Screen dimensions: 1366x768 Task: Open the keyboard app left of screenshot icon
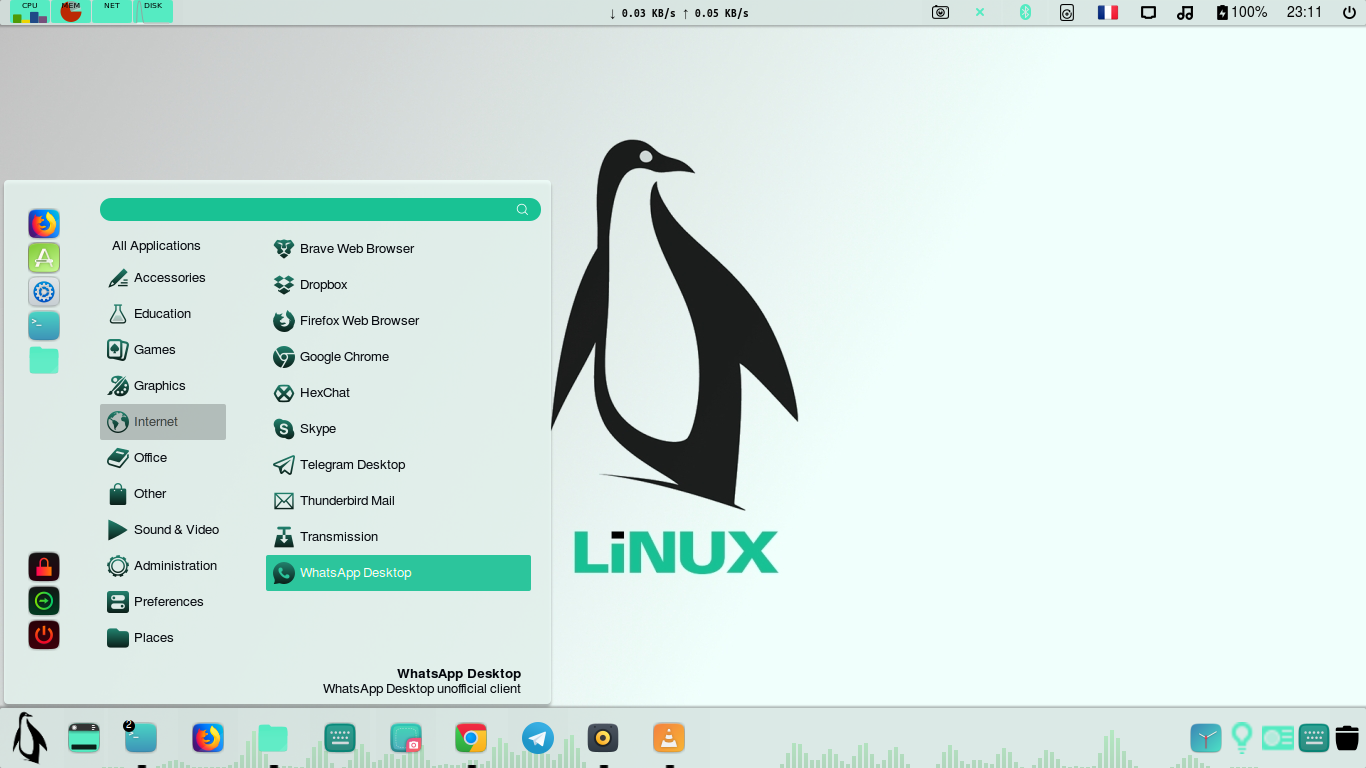(340, 738)
